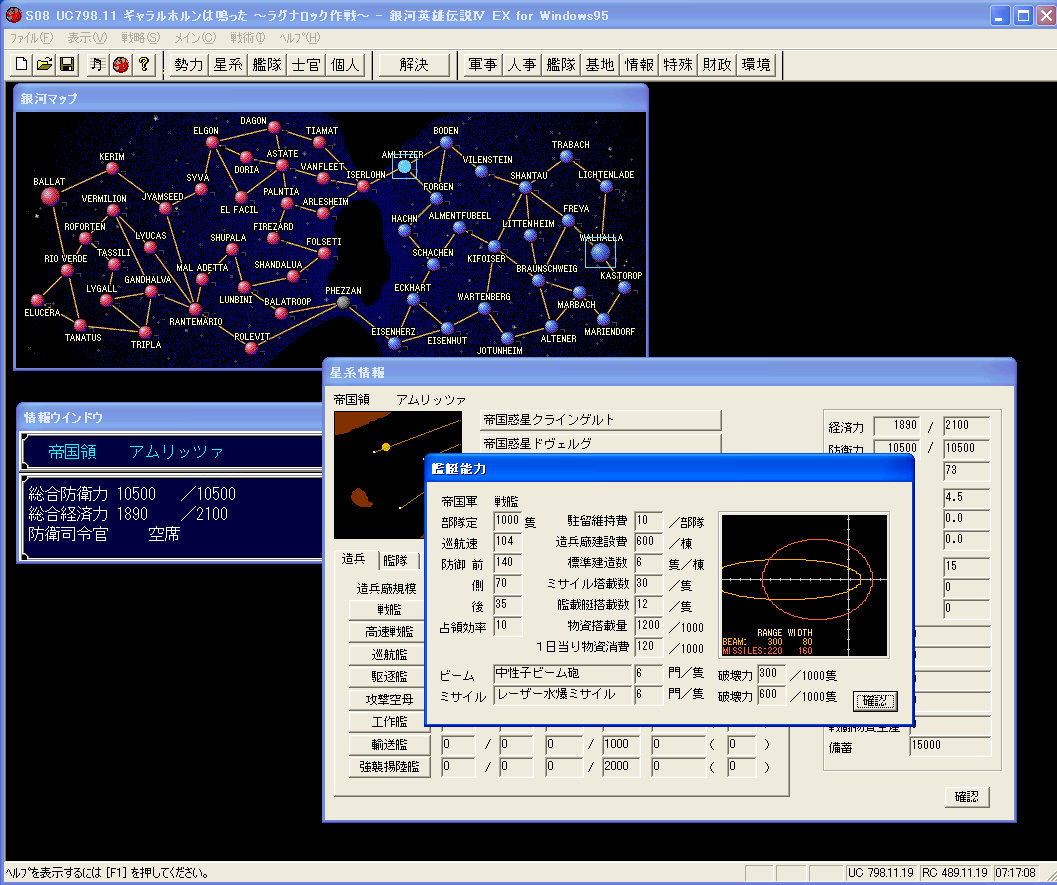Click the 勢力 toolbar button
The height and width of the screenshot is (885, 1057).
pyautogui.click(x=188, y=65)
